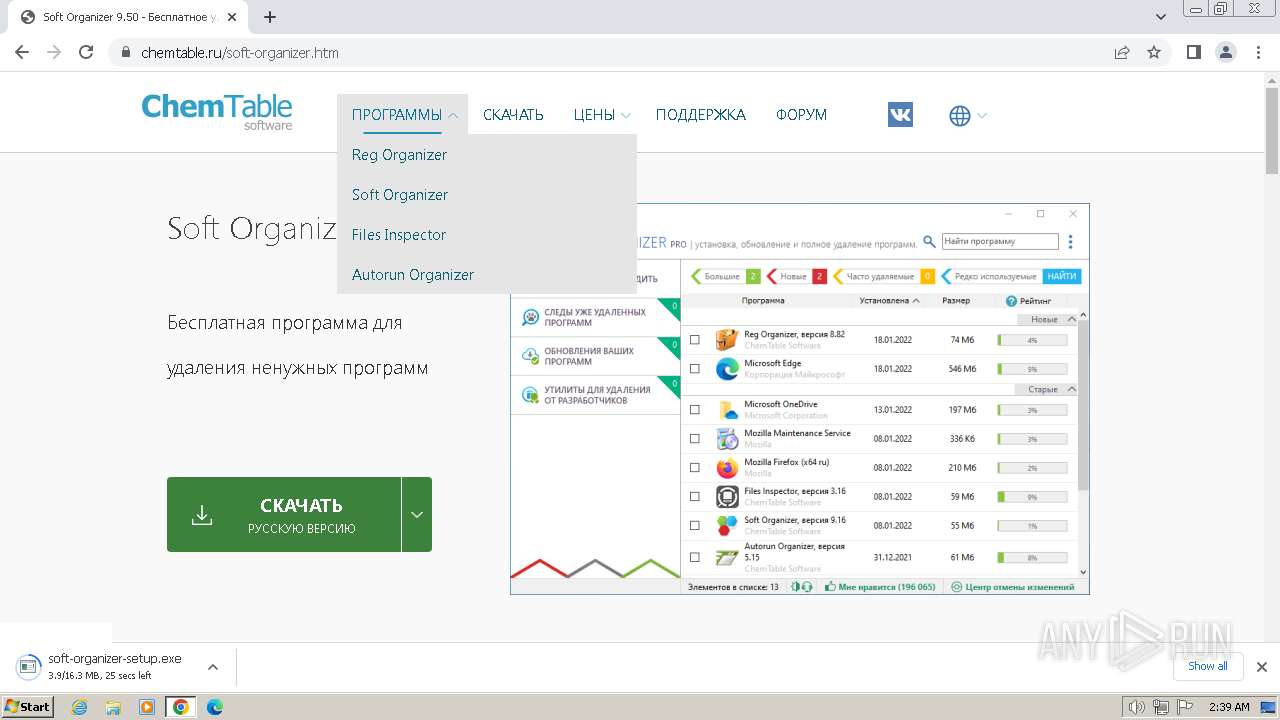Screen dimensions: 1280x720
Task: Open Microsoft Edge from taskbar
Action: coord(215,707)
